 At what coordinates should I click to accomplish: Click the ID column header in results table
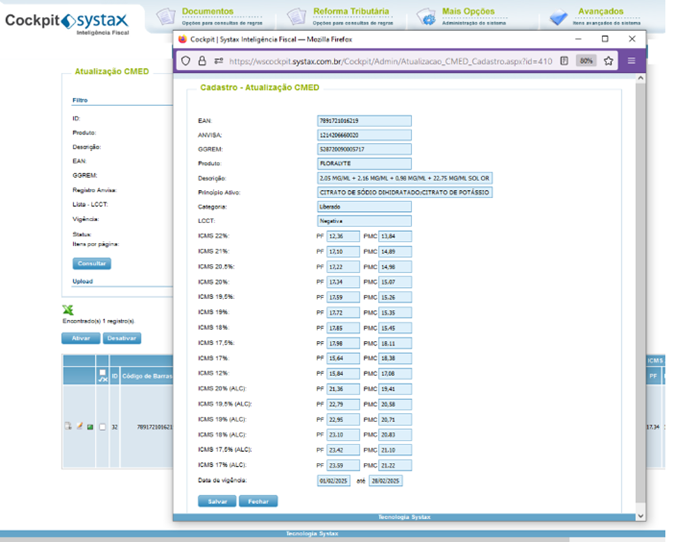[114, 376]
